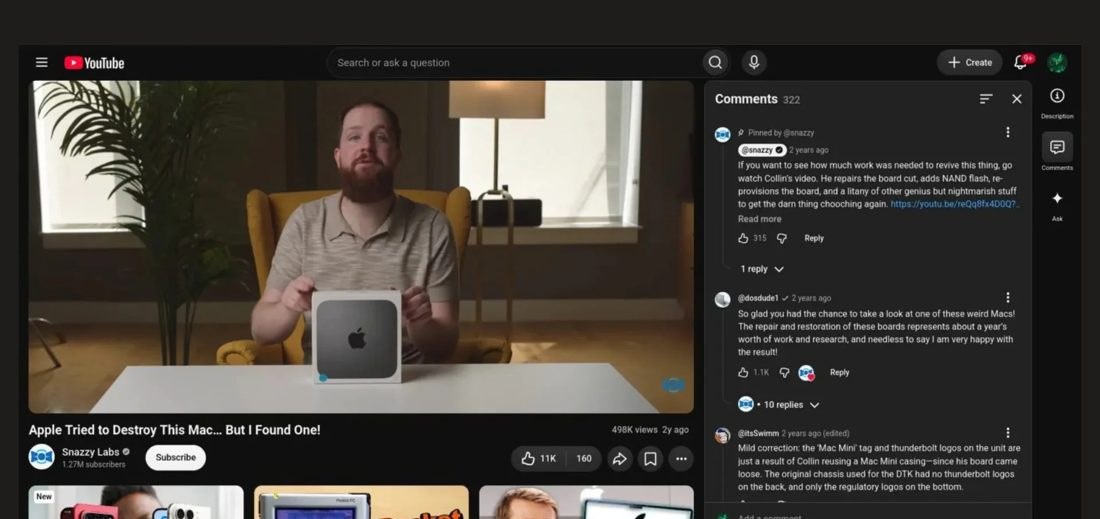This screenshot has width=1100, height=519.
Task: Open @itsSwimm profile from username
Action: (758, 433)
